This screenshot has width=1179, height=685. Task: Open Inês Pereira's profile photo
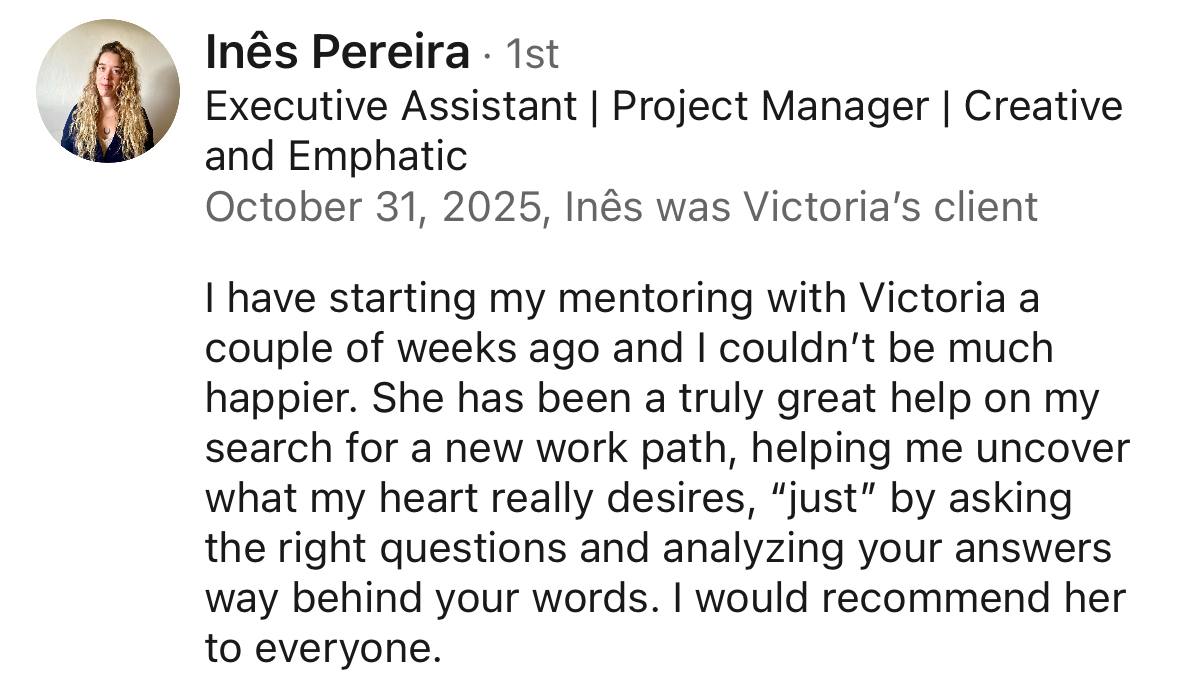108,90
